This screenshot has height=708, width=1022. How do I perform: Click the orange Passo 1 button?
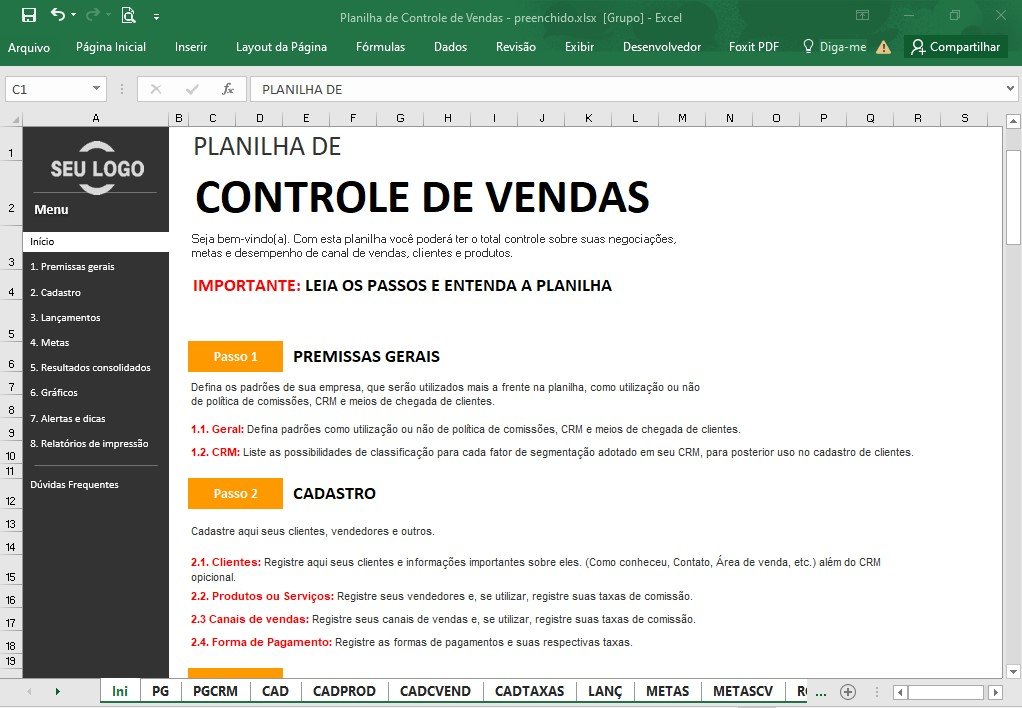(x=235, y=356)
